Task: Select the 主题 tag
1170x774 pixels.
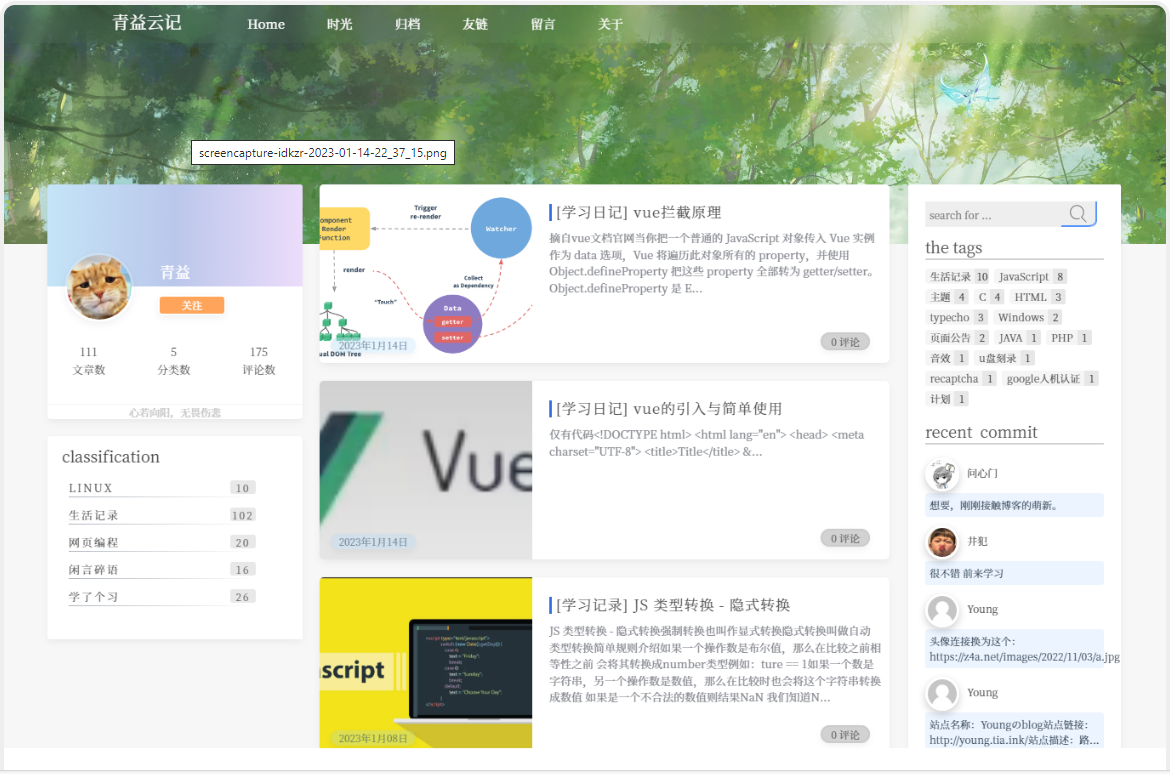Action: pyautogui.click(x=948, y=297)
